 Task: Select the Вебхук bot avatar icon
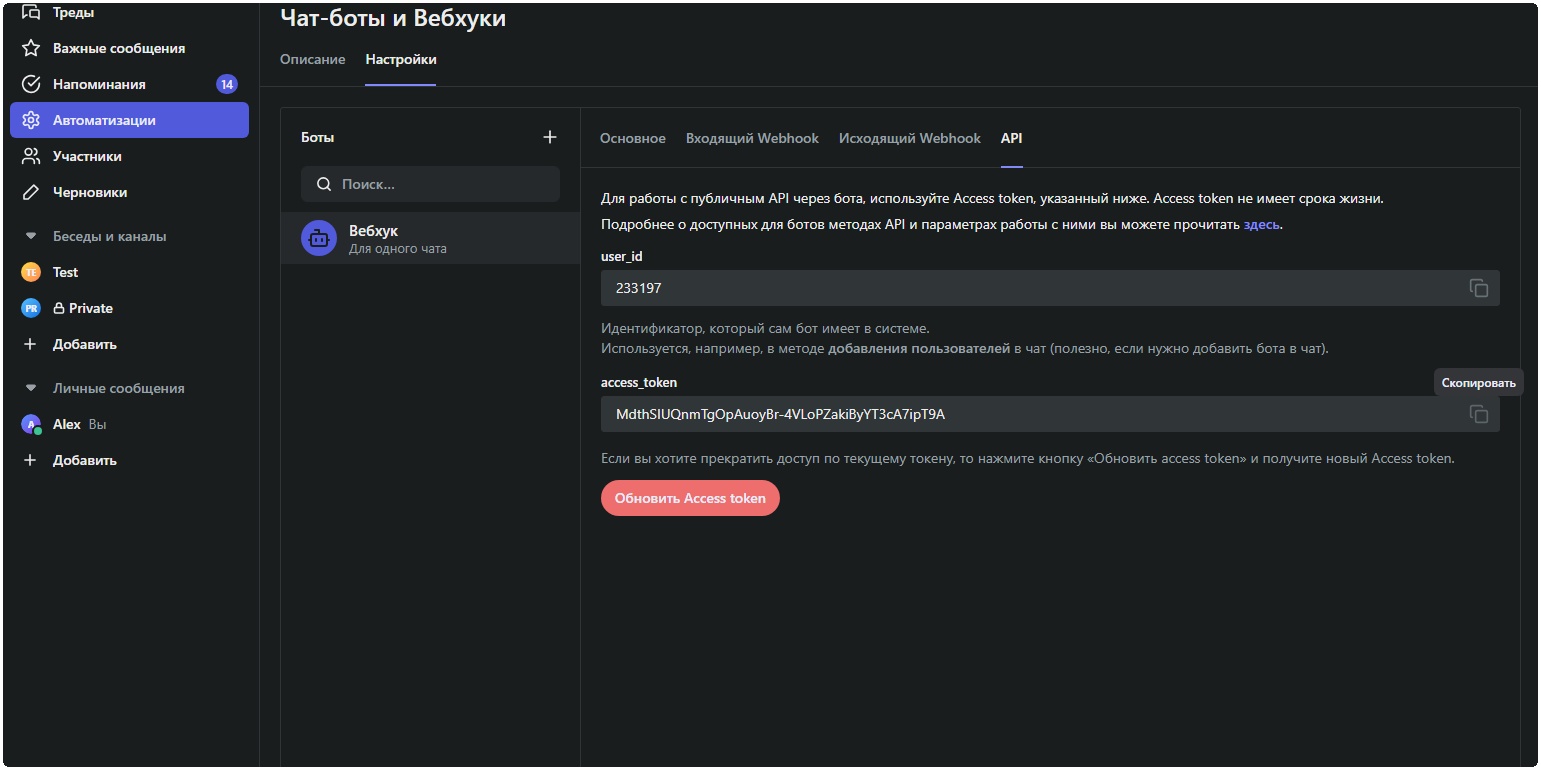(x=319, y=238)
